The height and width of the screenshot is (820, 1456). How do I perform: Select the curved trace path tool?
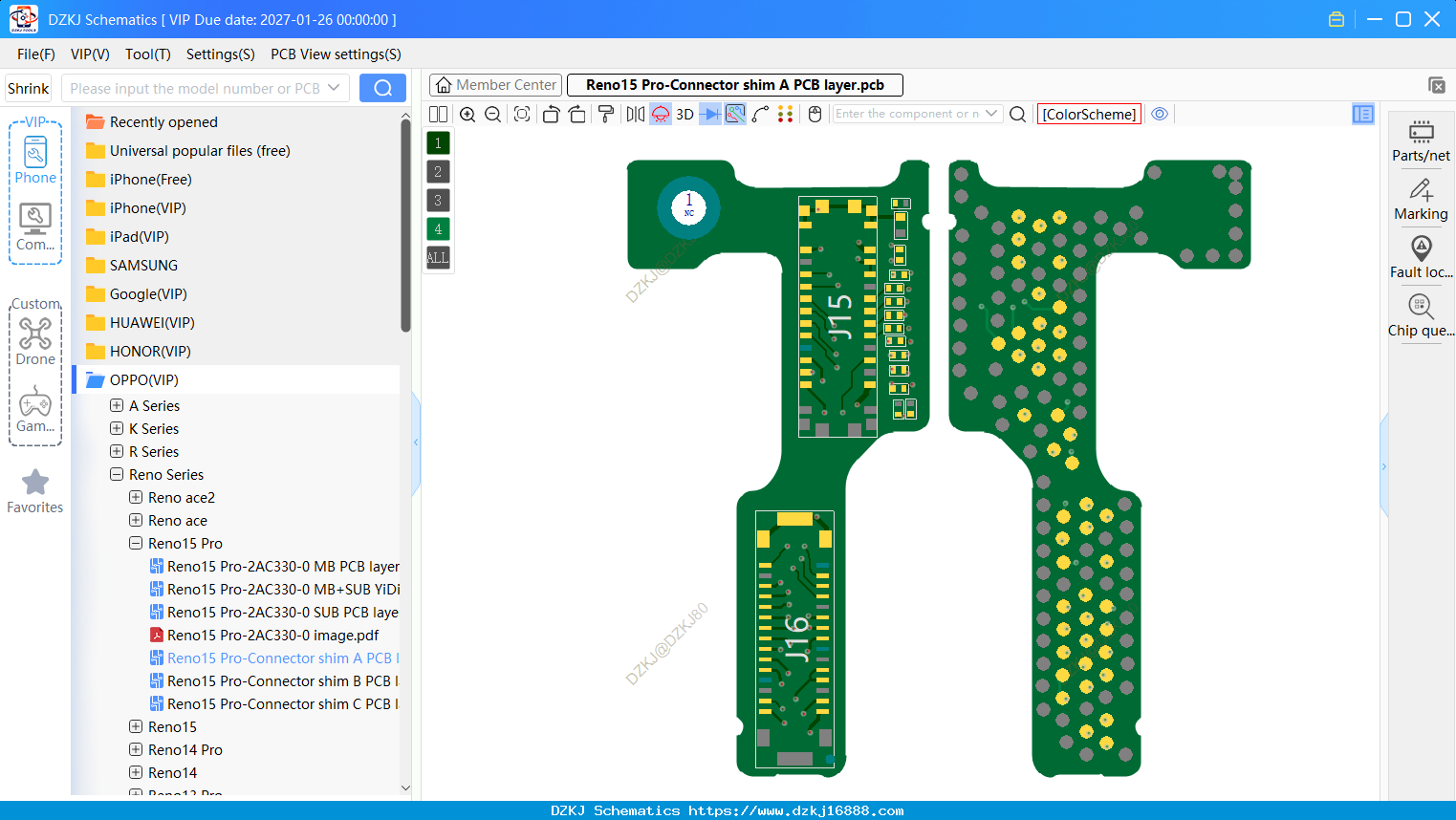click(x=761, y=115)
